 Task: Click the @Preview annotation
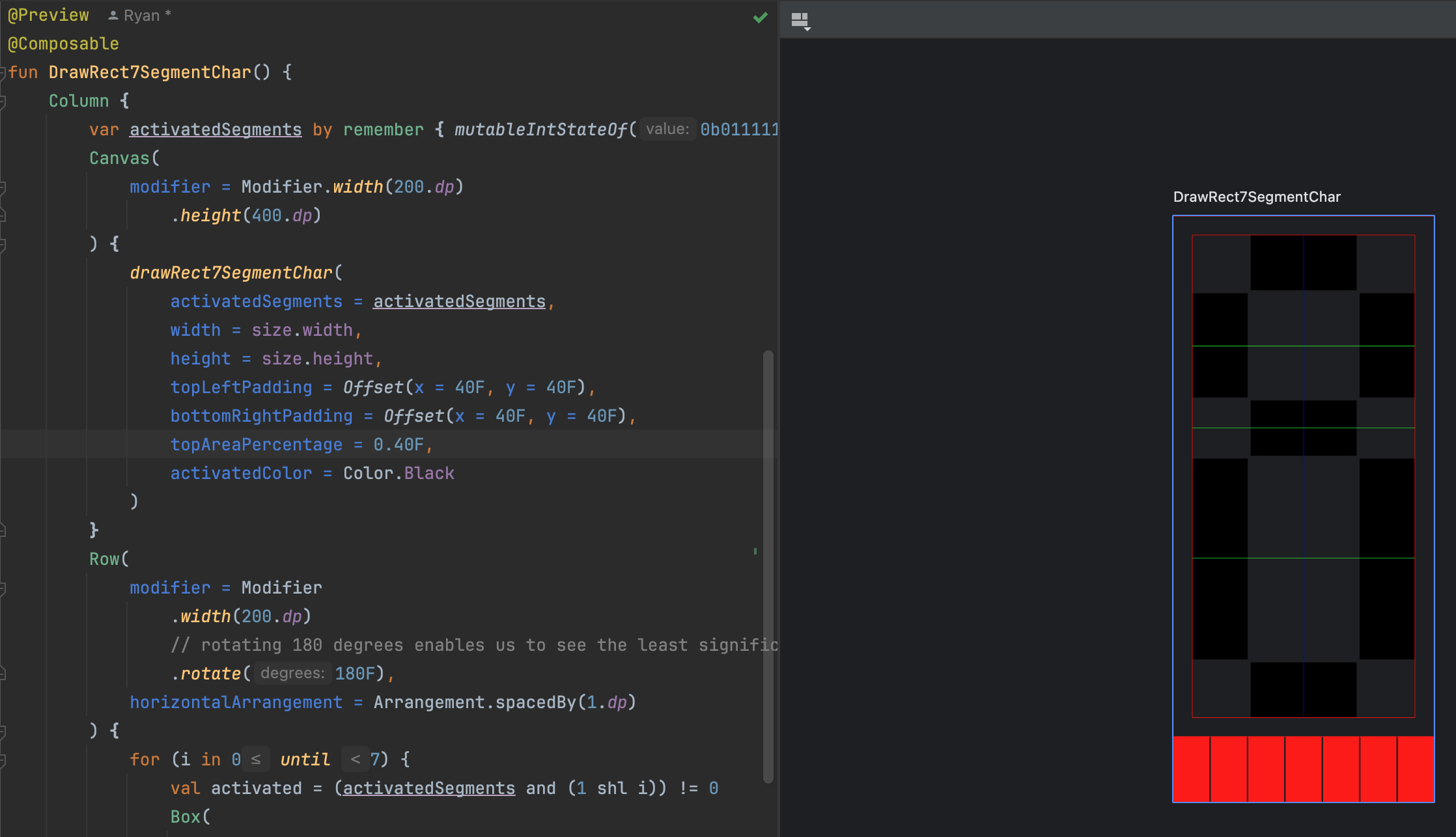48,15
